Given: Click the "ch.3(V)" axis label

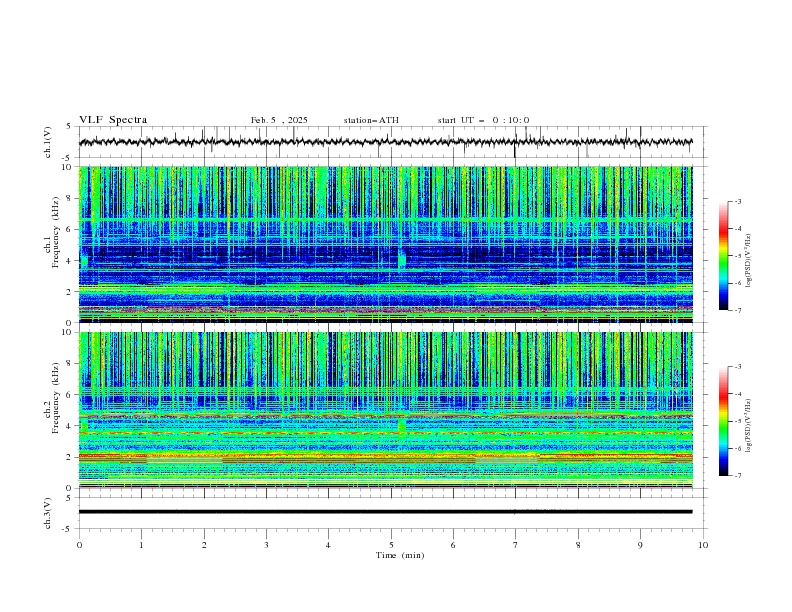Looking at the screenshot, I should [48, 513].
